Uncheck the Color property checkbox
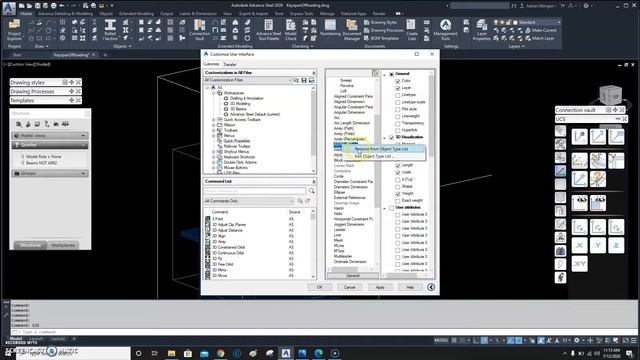 click(x=398, y=81)
